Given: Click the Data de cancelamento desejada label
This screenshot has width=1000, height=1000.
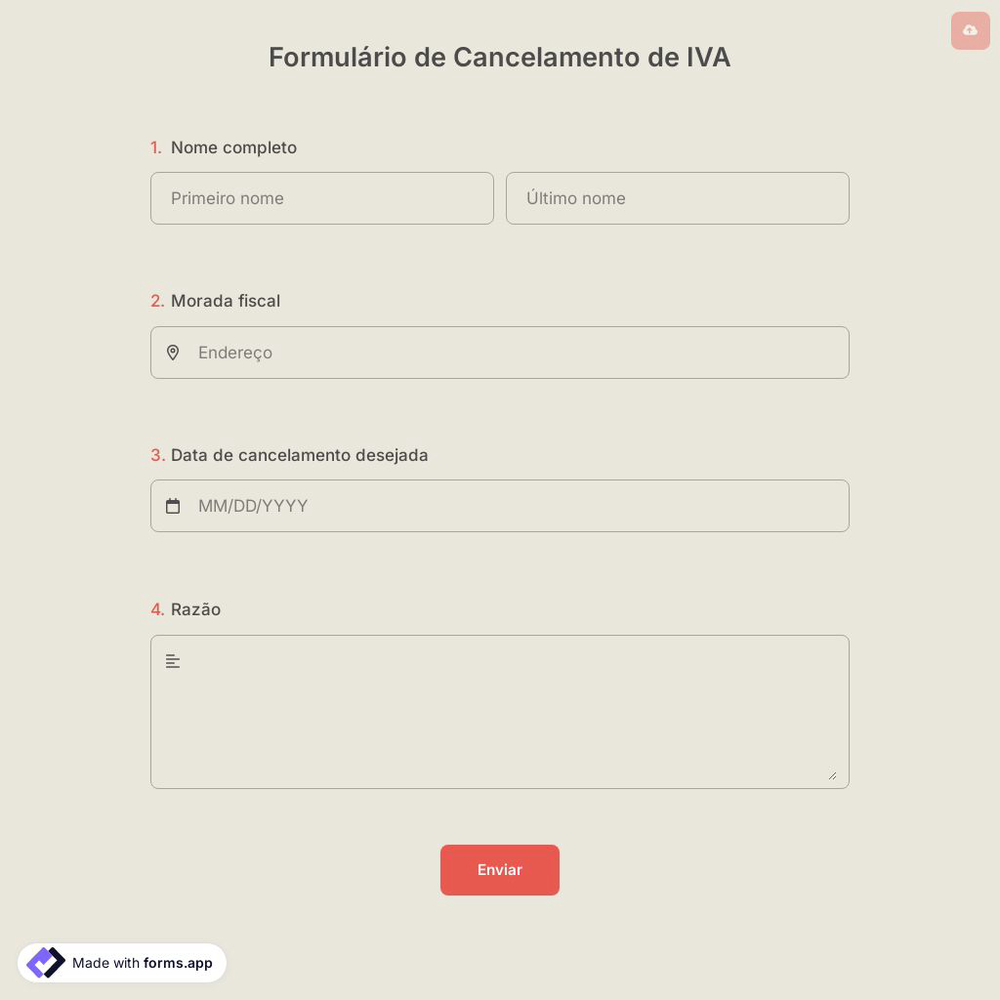Looking at the screenshot, I should [299, 455].
